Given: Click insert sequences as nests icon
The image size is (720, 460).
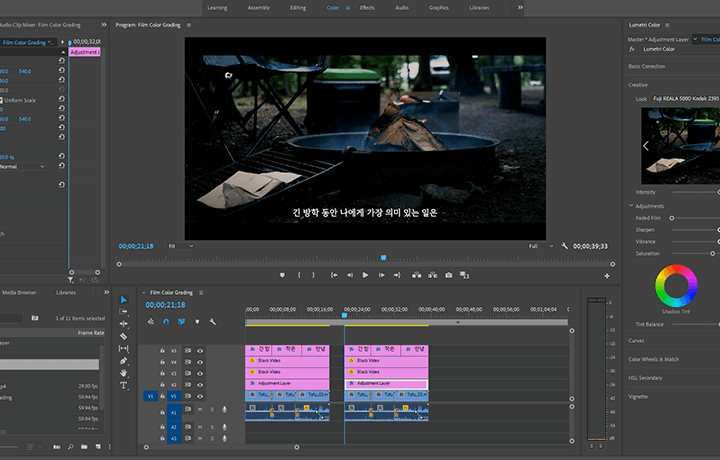Looking at the screenshot, I should (151, 322).
